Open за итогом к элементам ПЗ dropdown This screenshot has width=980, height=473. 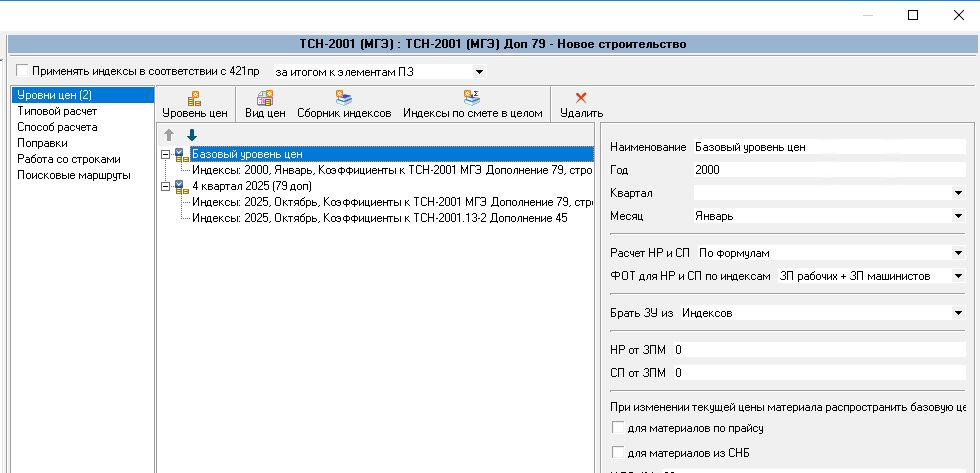coord(479,72)
